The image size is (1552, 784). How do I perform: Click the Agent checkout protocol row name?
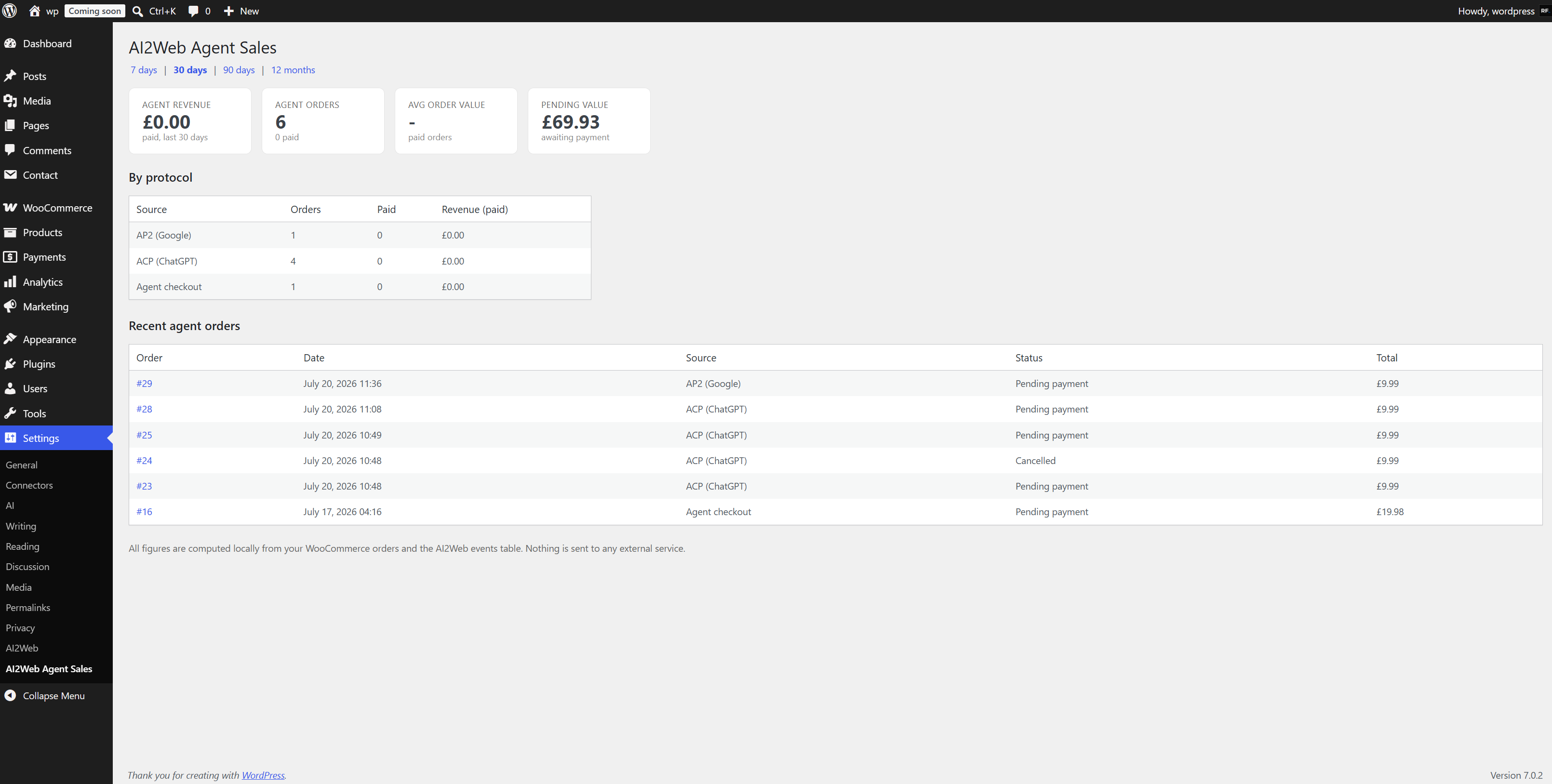click(169, 287)
